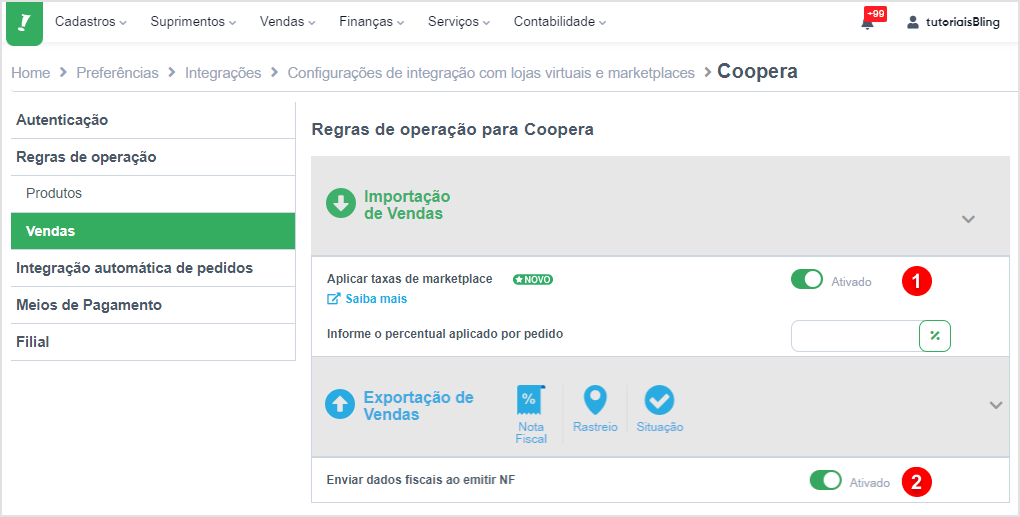Click the green Bling logo icon

[x=24, y=23]
